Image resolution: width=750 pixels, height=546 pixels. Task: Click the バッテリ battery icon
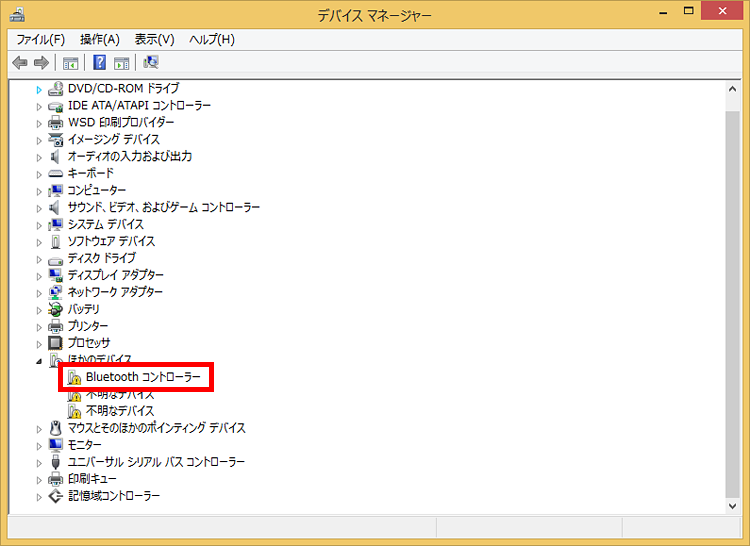click(55, 309)
